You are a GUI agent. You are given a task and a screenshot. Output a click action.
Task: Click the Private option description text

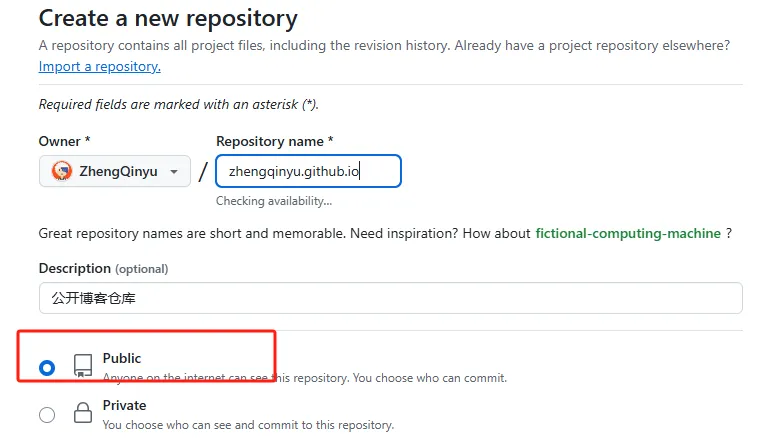[x=248, y=425]
